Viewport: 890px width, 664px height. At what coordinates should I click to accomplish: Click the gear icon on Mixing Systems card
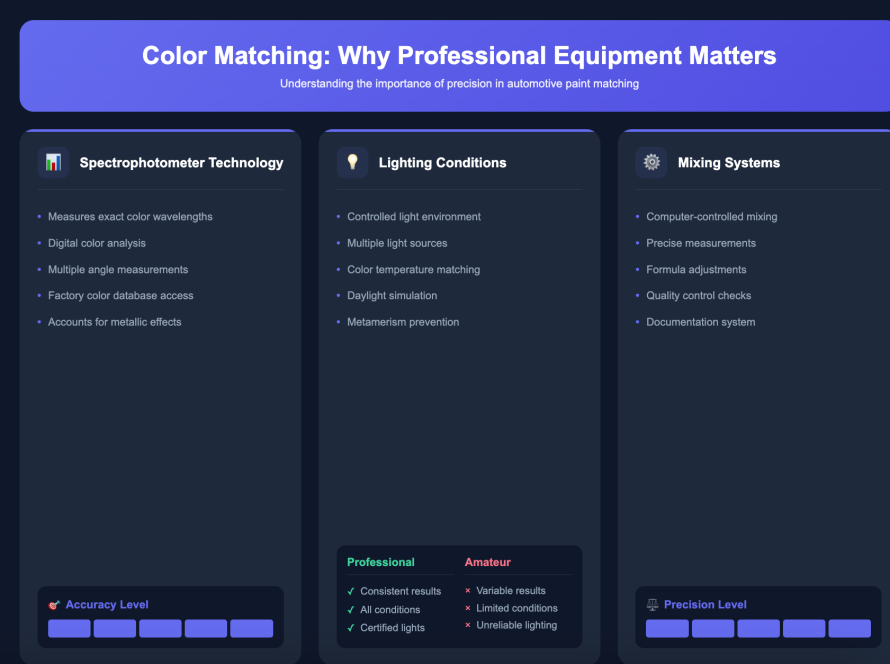pos(650,162)
